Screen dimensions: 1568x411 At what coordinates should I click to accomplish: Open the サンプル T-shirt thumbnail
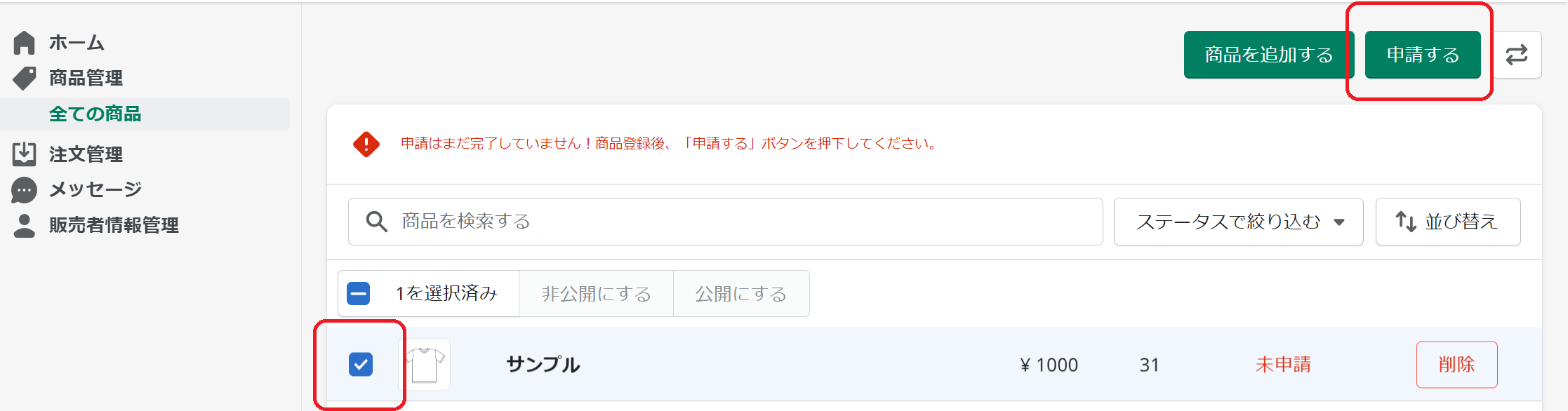coord(425,364)
